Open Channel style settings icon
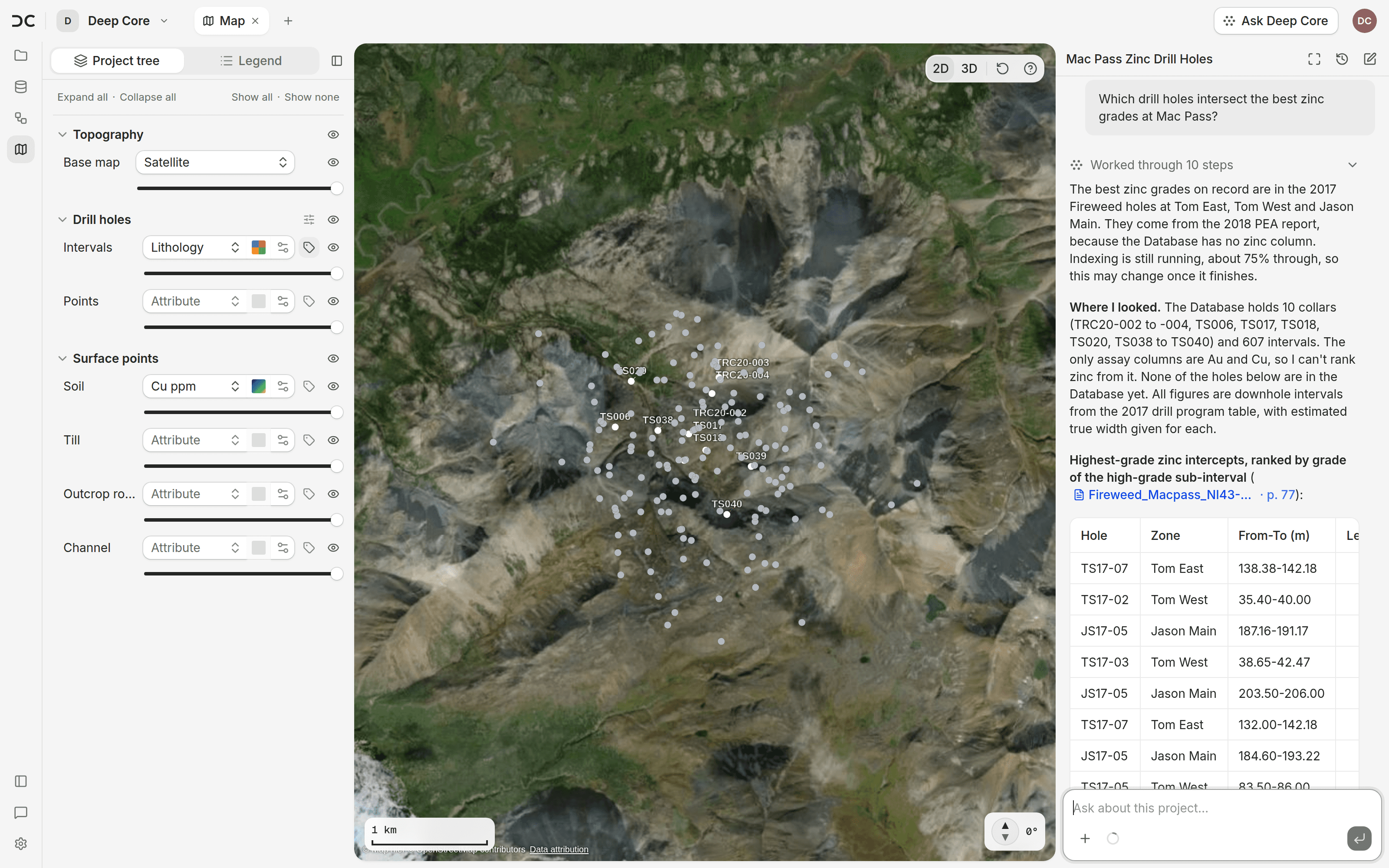 coord(283,548)
